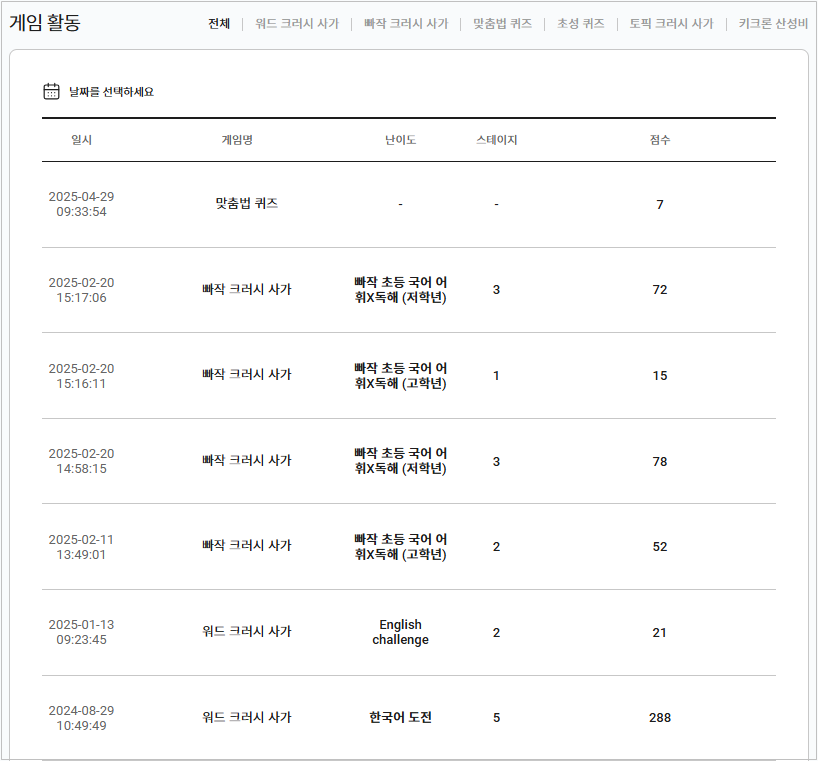Click the score 72 in the table
Viewport: 818px width, 761px height.
point(660,290)
